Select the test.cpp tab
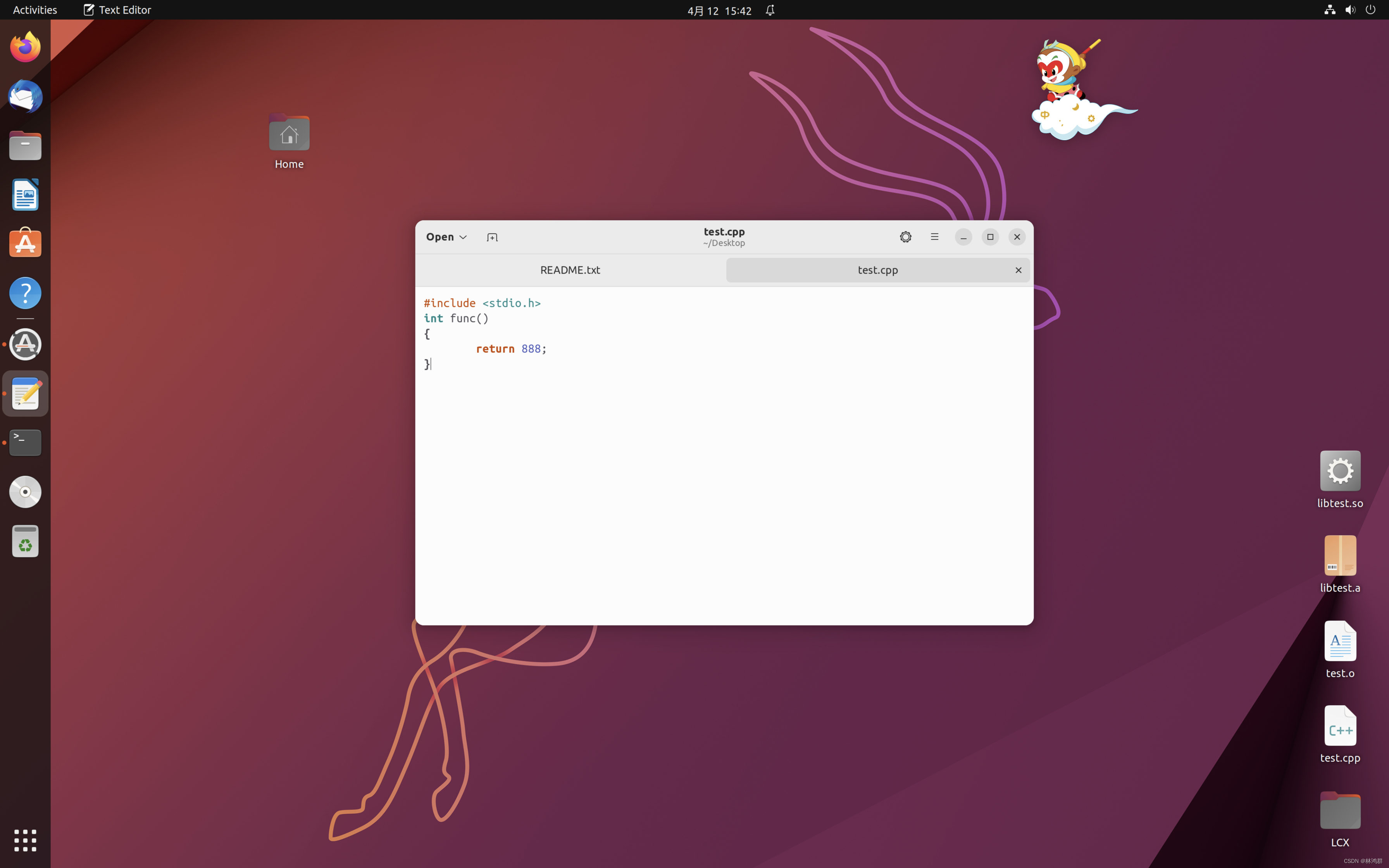1389x868 pixels. click(877, 270)
